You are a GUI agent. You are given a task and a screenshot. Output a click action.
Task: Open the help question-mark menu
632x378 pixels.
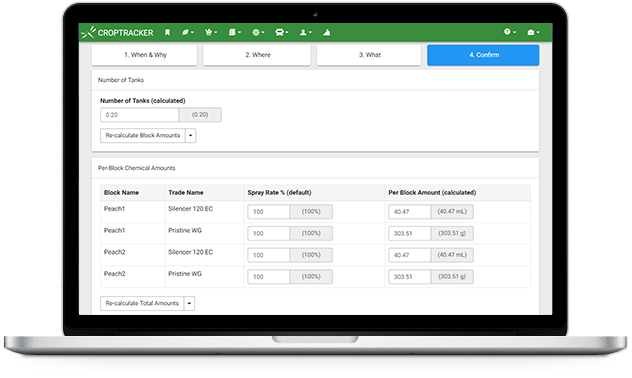point(510,32)
